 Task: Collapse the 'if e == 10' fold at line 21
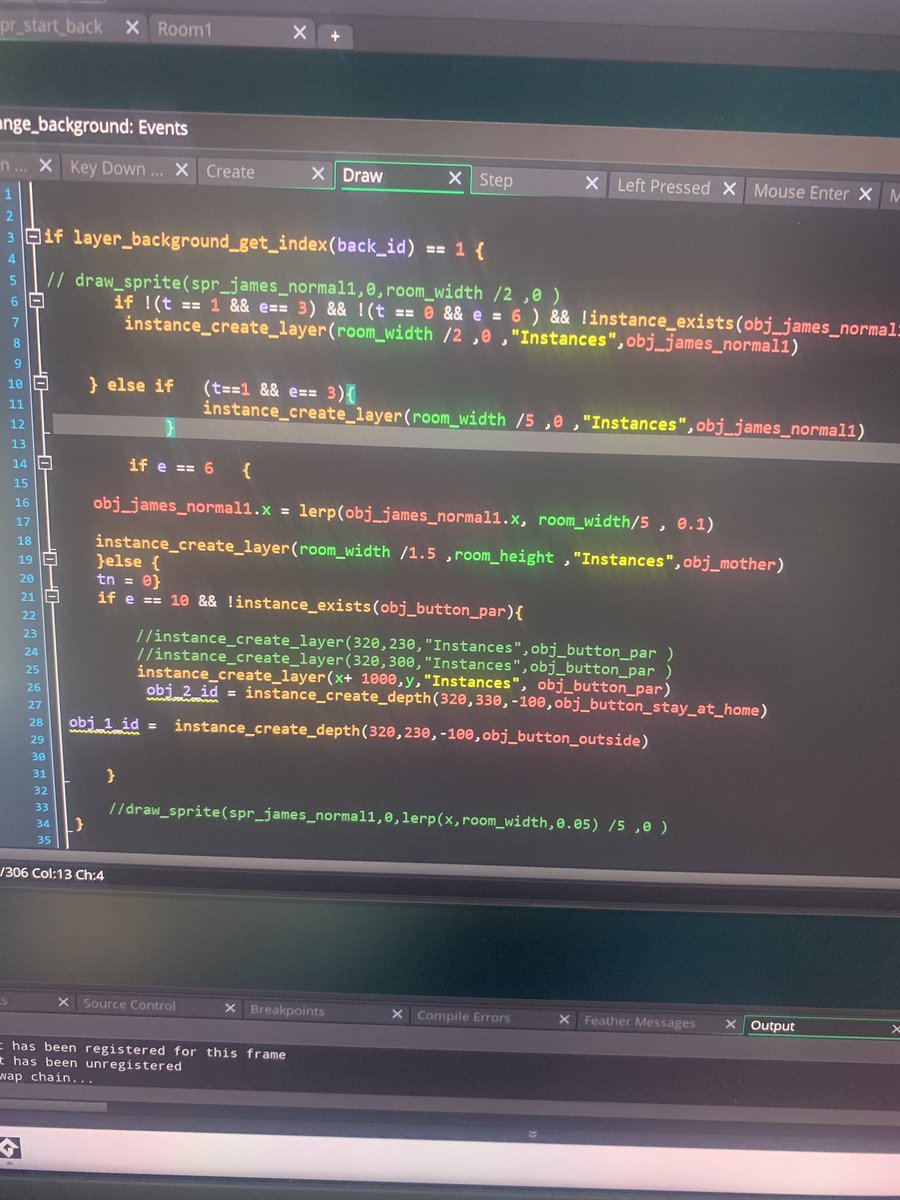(54, 597)
